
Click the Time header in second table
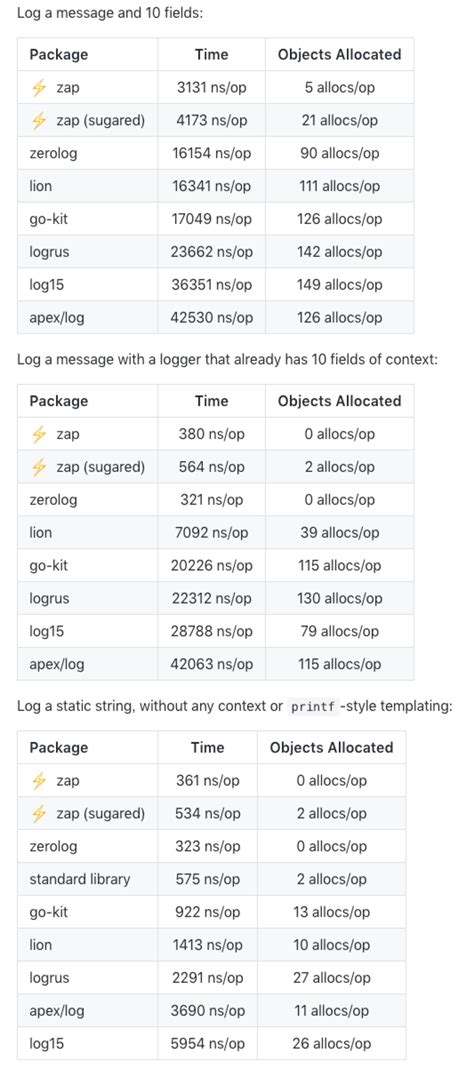211,401
